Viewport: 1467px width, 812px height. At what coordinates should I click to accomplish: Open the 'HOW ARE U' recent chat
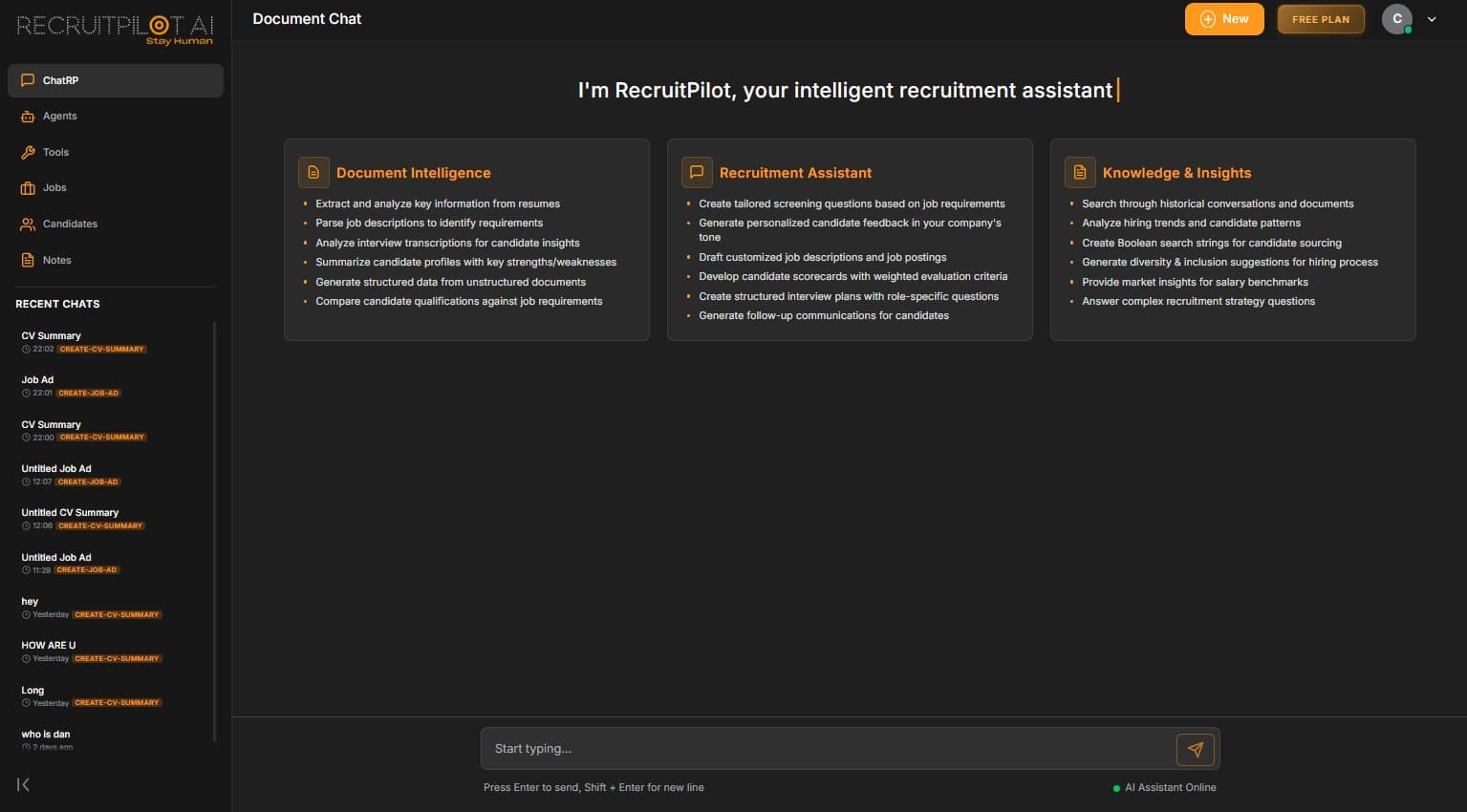pos(114,652)
